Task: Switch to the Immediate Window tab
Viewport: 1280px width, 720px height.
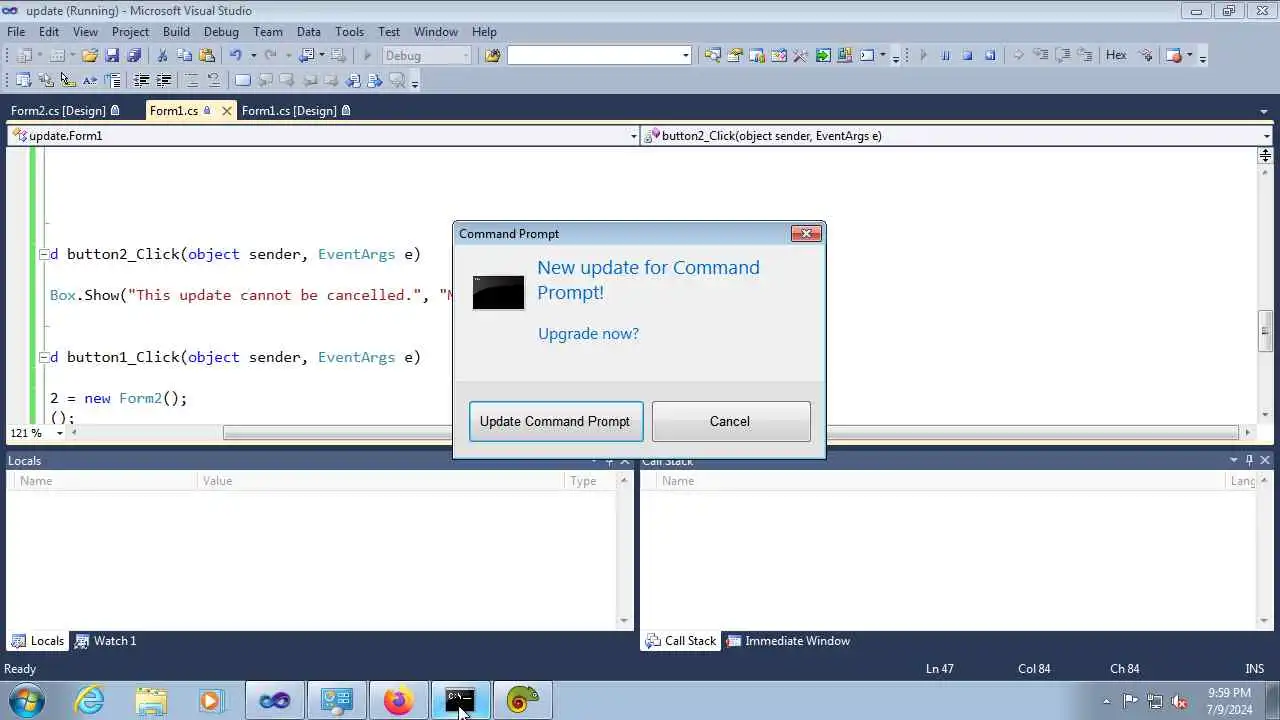Action: (x=788, y=641)
